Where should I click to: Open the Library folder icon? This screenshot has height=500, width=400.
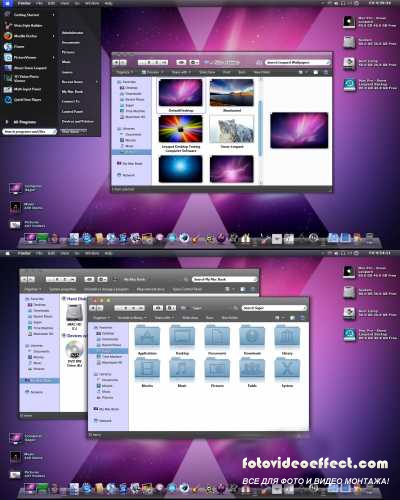pyautogui.click(x=287, y=337)
